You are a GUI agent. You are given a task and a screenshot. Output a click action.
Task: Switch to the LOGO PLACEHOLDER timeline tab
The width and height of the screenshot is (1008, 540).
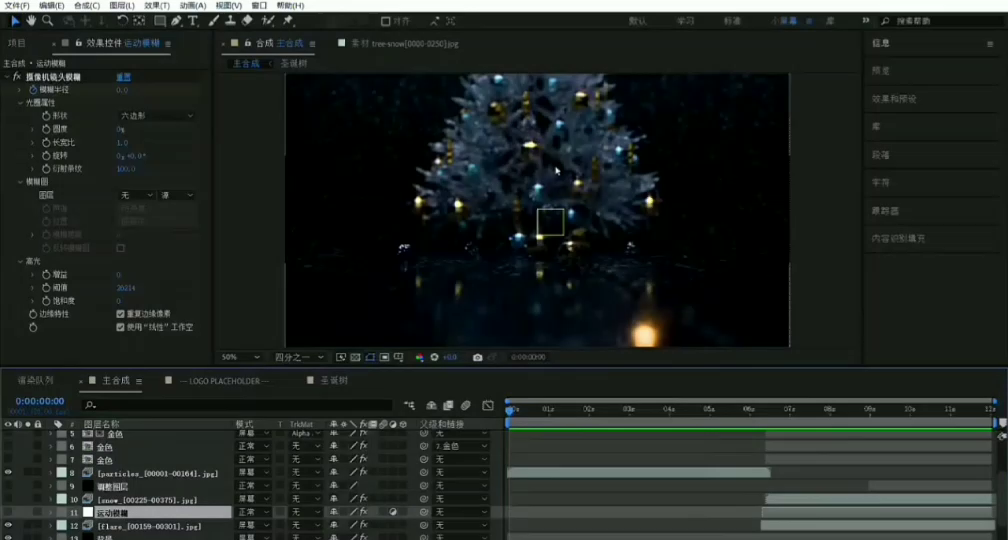(x=223, y=381)
